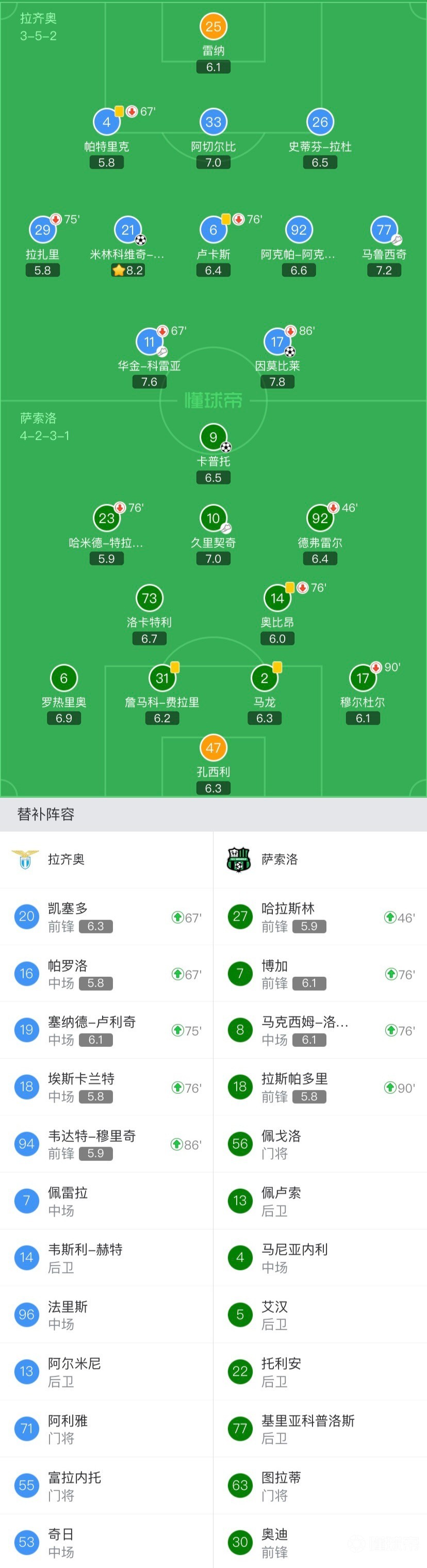The width and height of the screenshot is (427, 1568).
Task: Select bench player 基里亚科普洛斯 number 77
Action: coord(320,1428)
